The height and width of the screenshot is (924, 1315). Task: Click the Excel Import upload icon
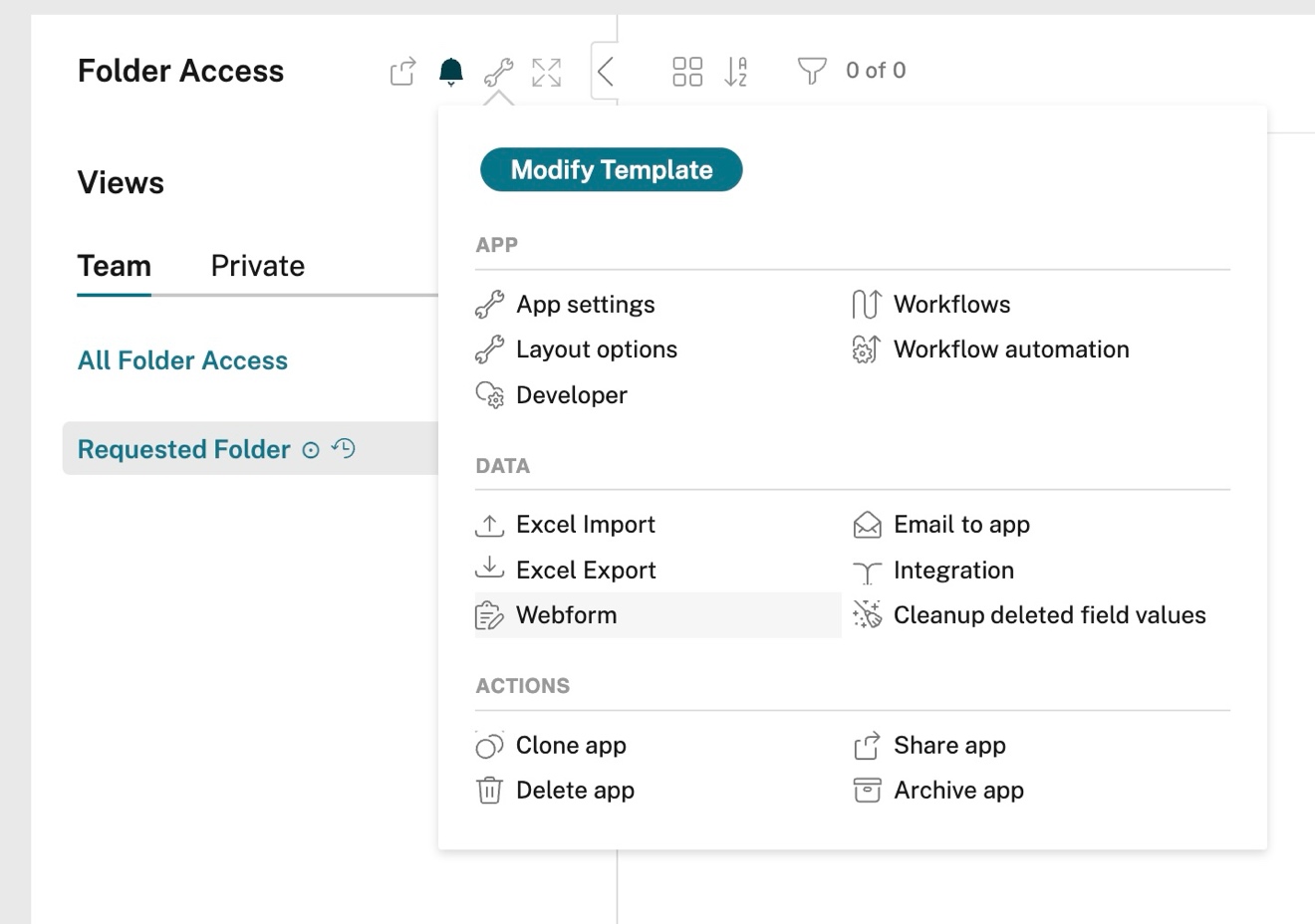point(489,525)
